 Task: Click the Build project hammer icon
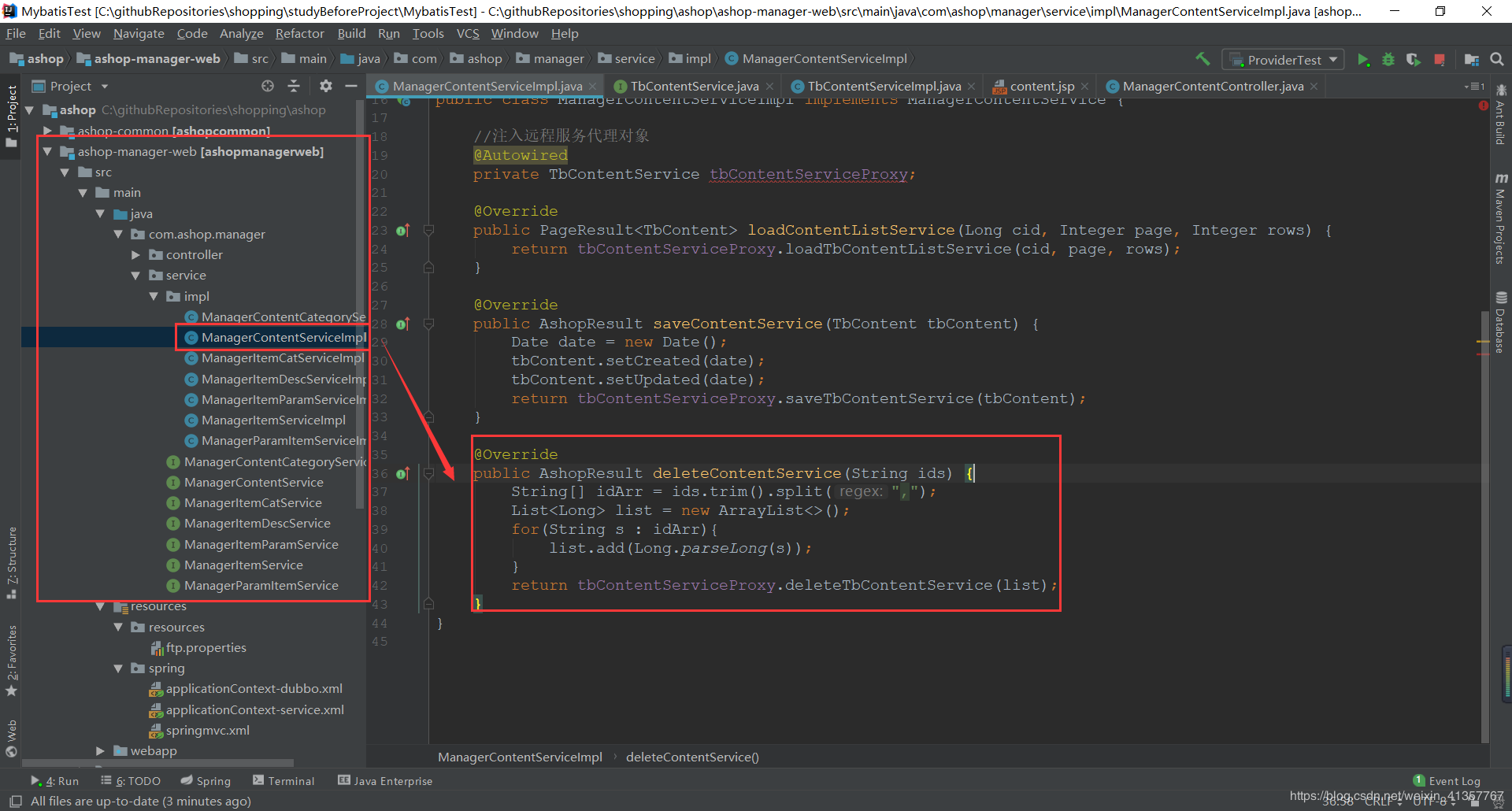click(1203, 59)
